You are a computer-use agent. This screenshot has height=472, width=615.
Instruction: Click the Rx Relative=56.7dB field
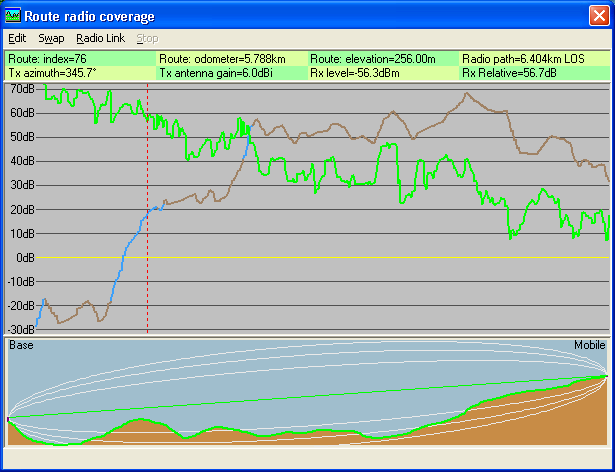535,73
